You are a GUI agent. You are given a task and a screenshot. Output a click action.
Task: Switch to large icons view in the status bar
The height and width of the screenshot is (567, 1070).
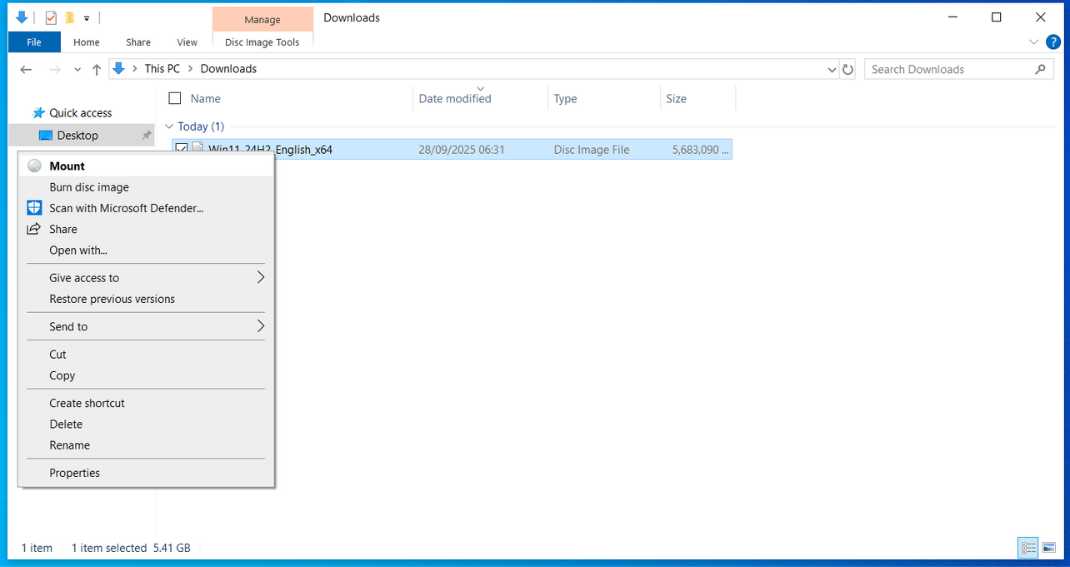(1049, 548)
